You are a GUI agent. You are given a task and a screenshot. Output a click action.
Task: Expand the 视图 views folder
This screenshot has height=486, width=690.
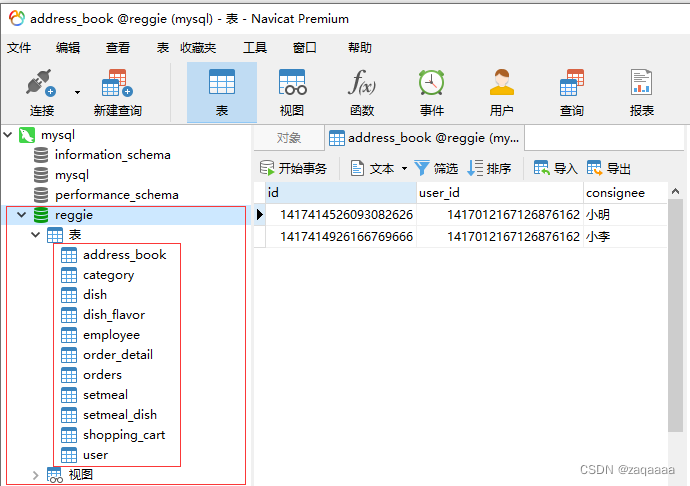[36, 475]
